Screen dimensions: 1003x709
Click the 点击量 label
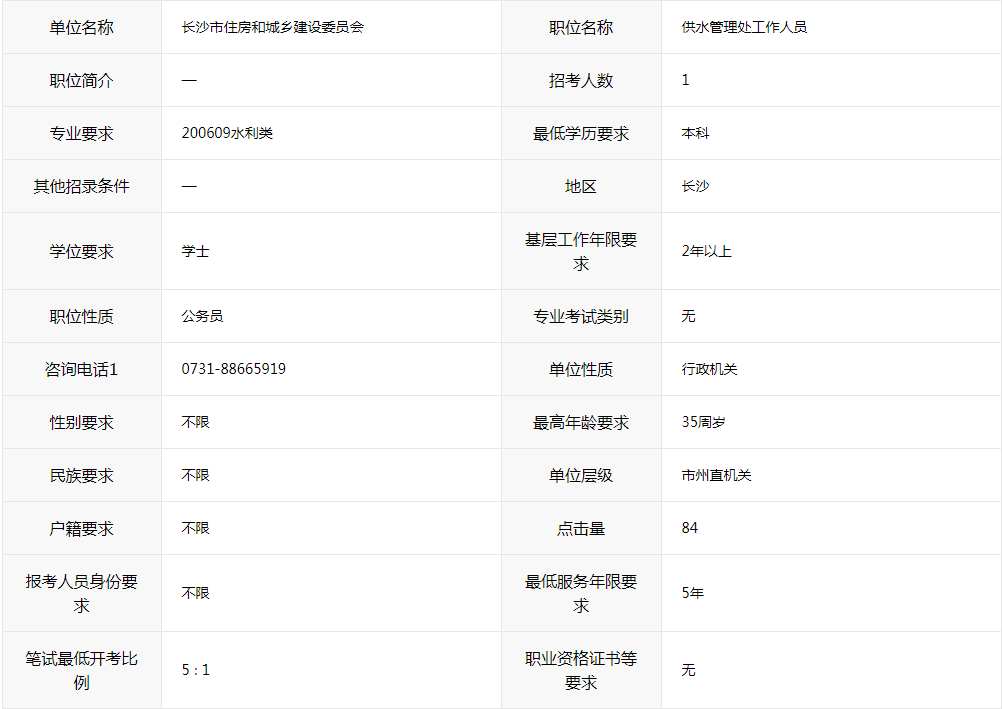(x=581, y=529)
